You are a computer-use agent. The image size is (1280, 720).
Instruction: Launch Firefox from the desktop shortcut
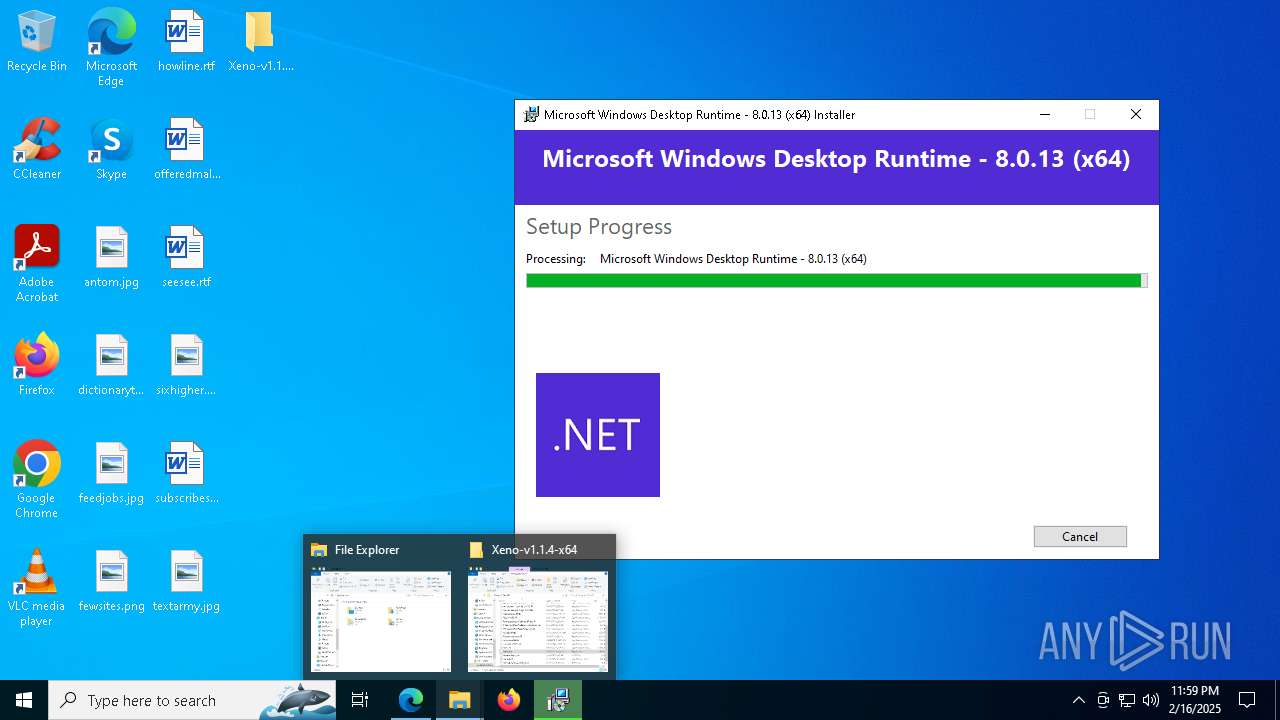click(37, 366)
